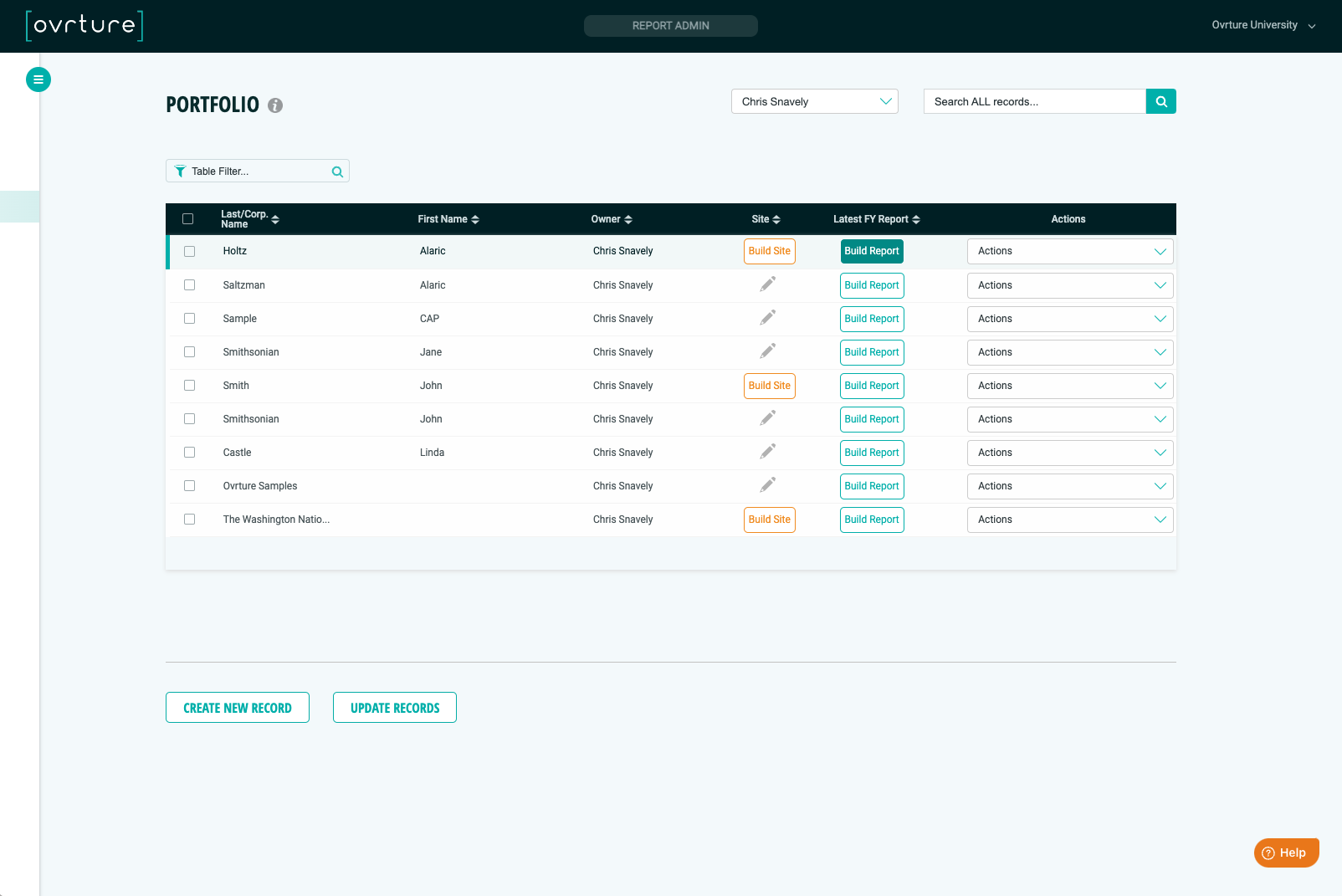The height and width of the screenshot is (896, 1342).
Task: Sort the table by Latest FY Report column
Action: (x=916, y=219)
